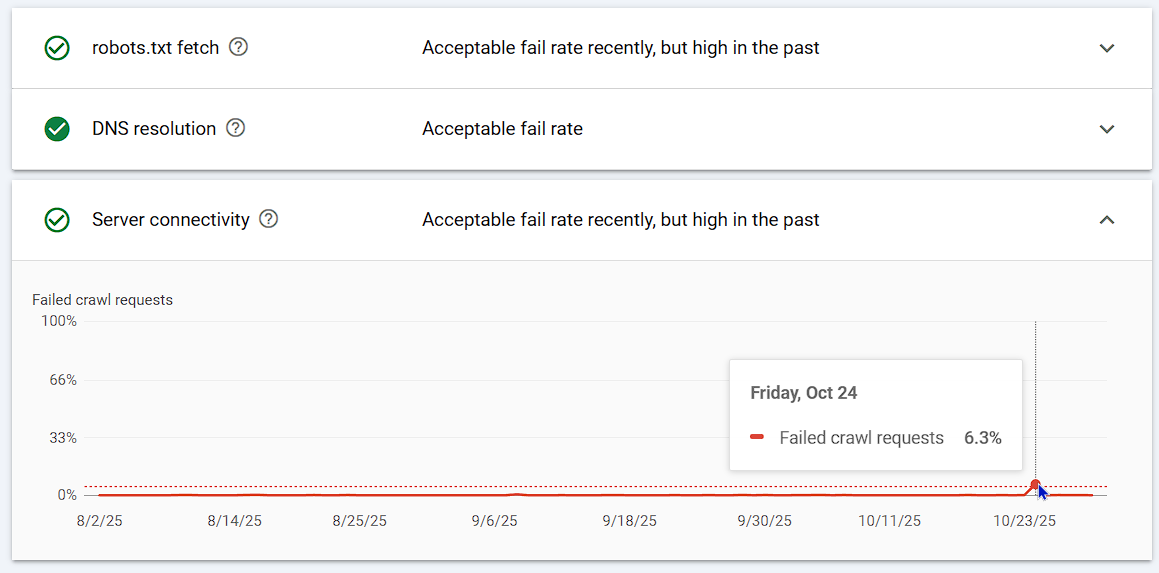1159x573 pixels.
Task: Click the Server connectivity row title
Action: point(170,220)
